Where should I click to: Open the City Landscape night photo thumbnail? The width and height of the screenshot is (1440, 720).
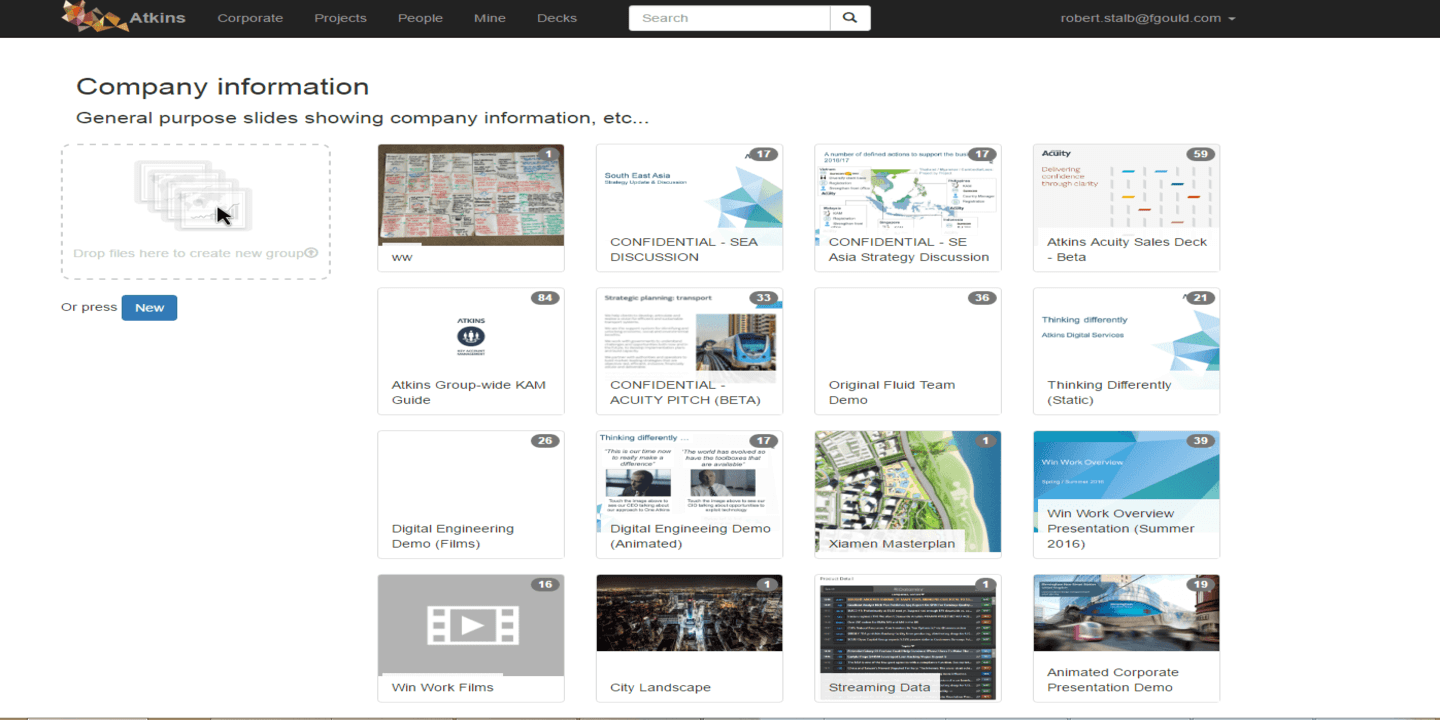pyautogui.click(x=689, y=613)
